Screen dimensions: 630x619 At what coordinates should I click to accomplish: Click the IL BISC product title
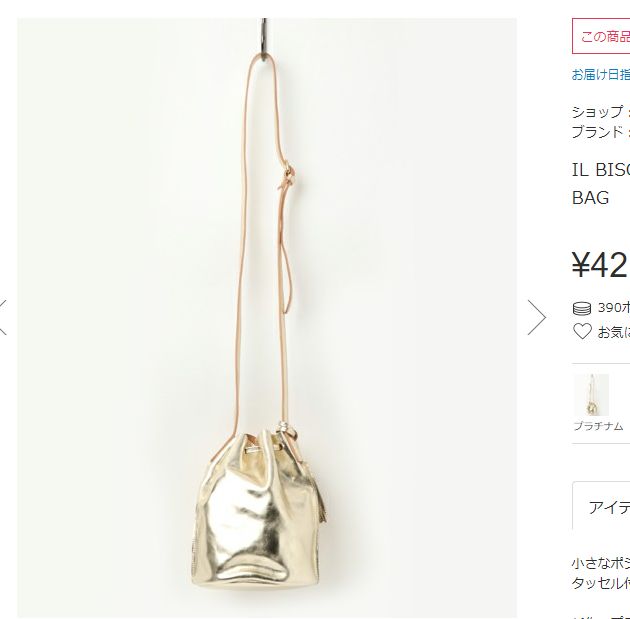[601, 170]
